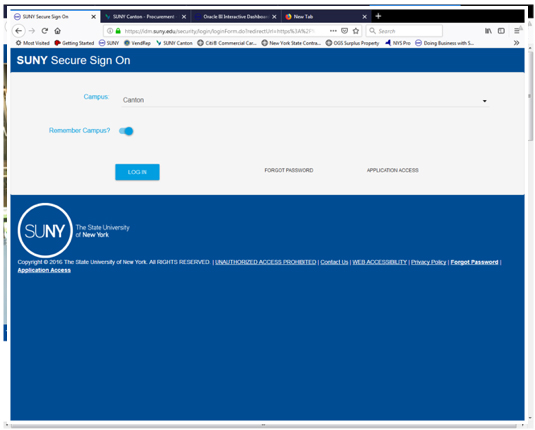Screen dimensions: 535x430
Task: Reload the page with the refresh icon
Action: (45, 31)
